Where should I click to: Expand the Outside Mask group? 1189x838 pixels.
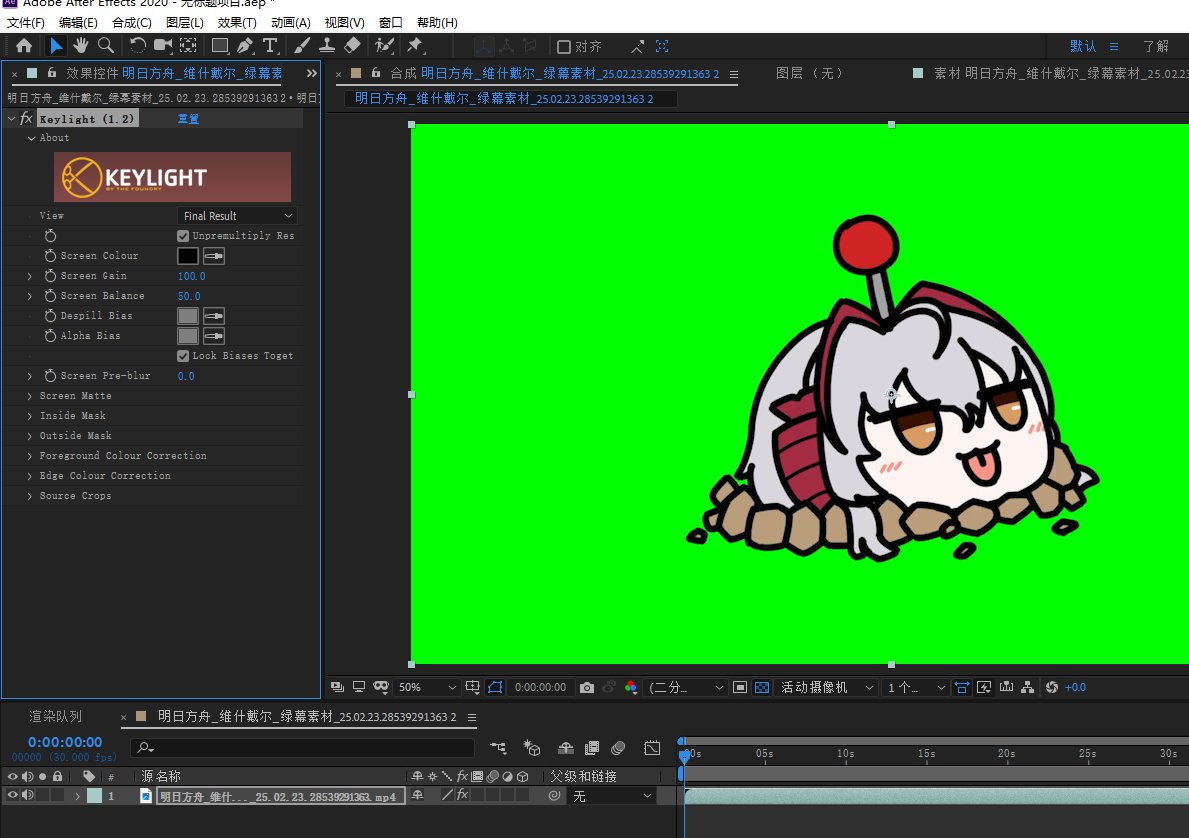tap(30, 436)
